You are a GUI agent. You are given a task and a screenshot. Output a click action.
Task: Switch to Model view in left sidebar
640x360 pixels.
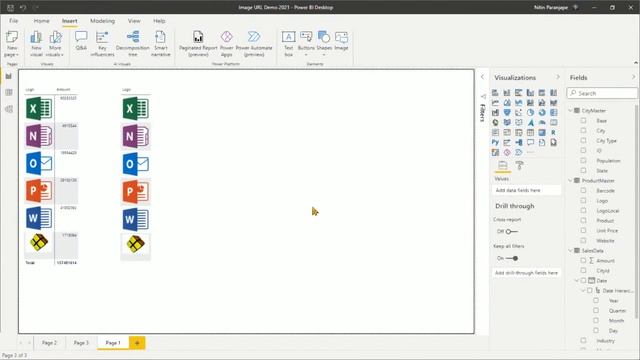9,109
